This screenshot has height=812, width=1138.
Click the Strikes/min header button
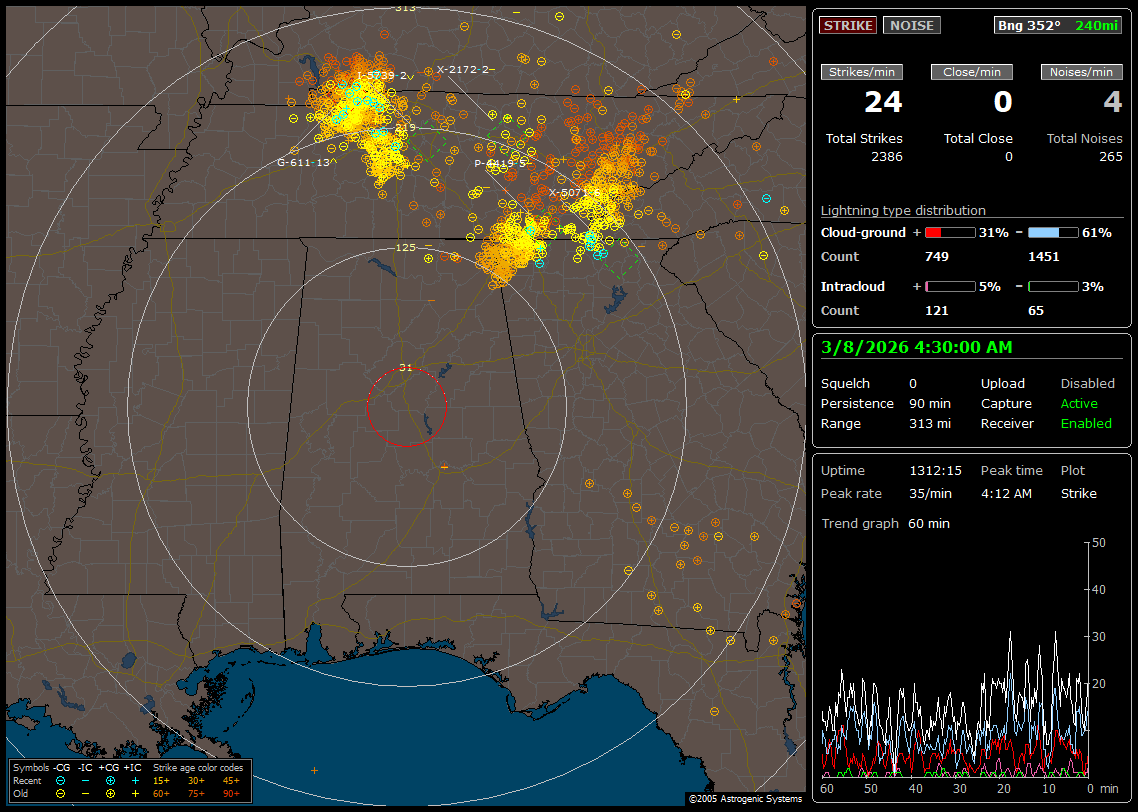[x=862, y=72]
